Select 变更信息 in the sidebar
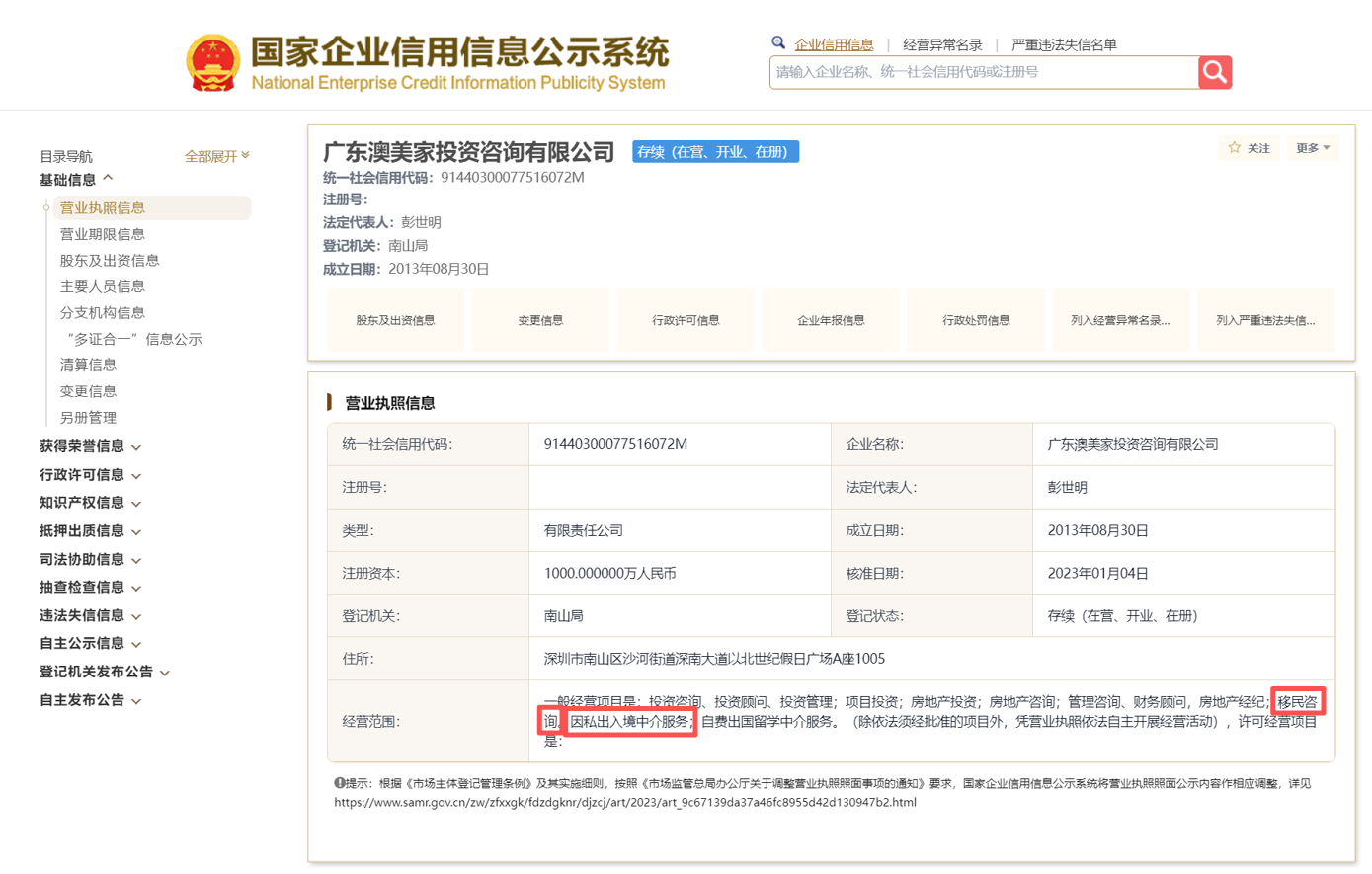1372x874 pixels. 88,391
